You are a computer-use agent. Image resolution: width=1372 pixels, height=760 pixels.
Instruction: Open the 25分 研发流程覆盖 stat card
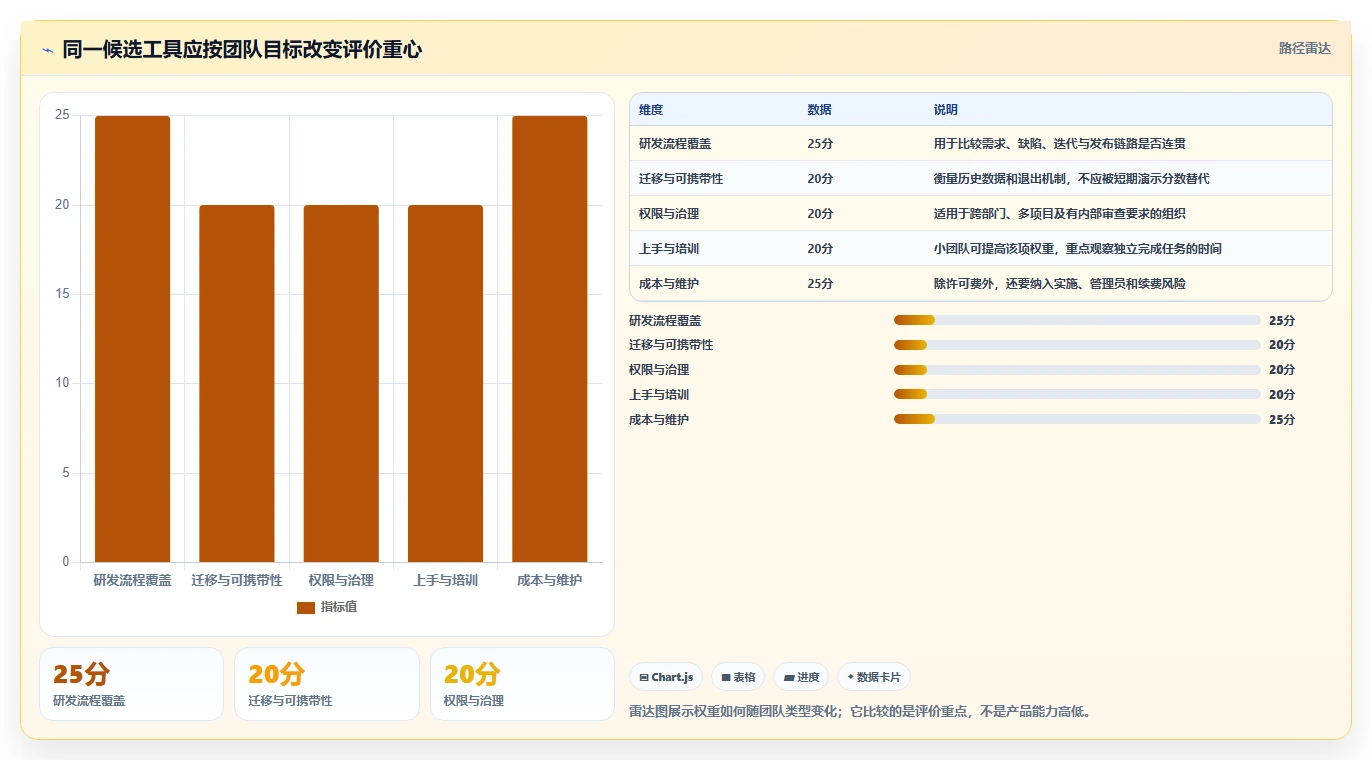tap(131, 684)
